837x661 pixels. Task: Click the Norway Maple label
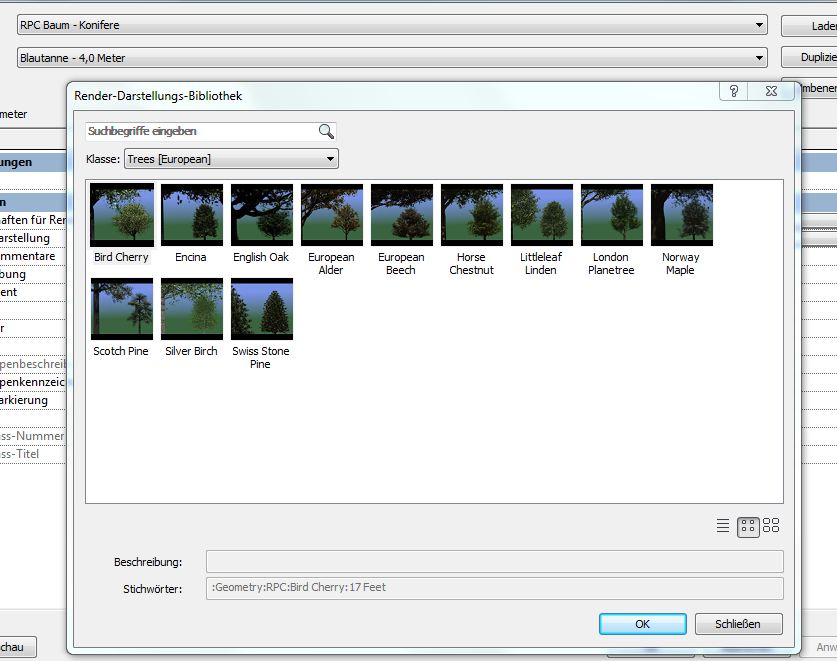click(x=681, y=263)
